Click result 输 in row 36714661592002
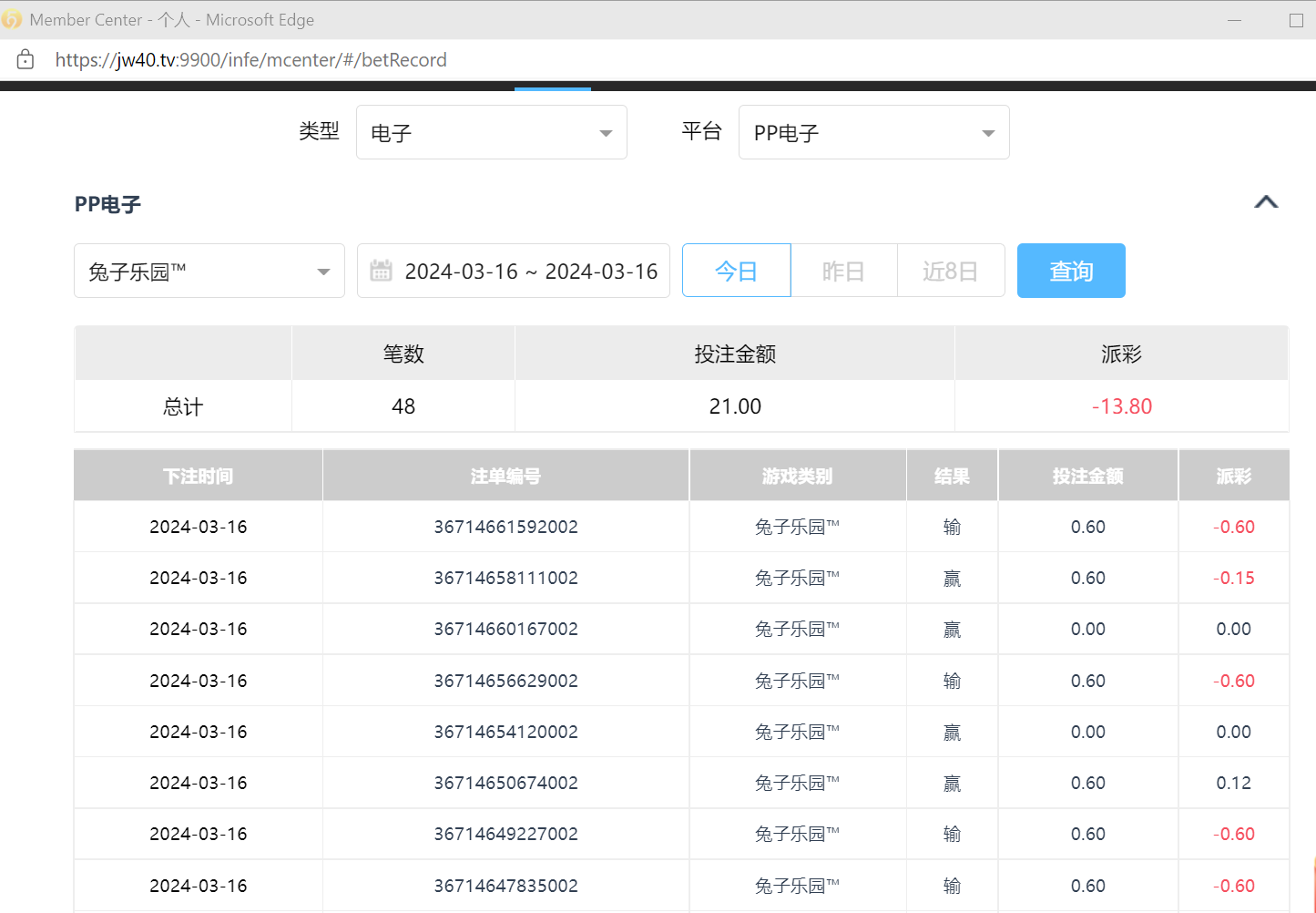1316x913 pixels. pos(953,527)
